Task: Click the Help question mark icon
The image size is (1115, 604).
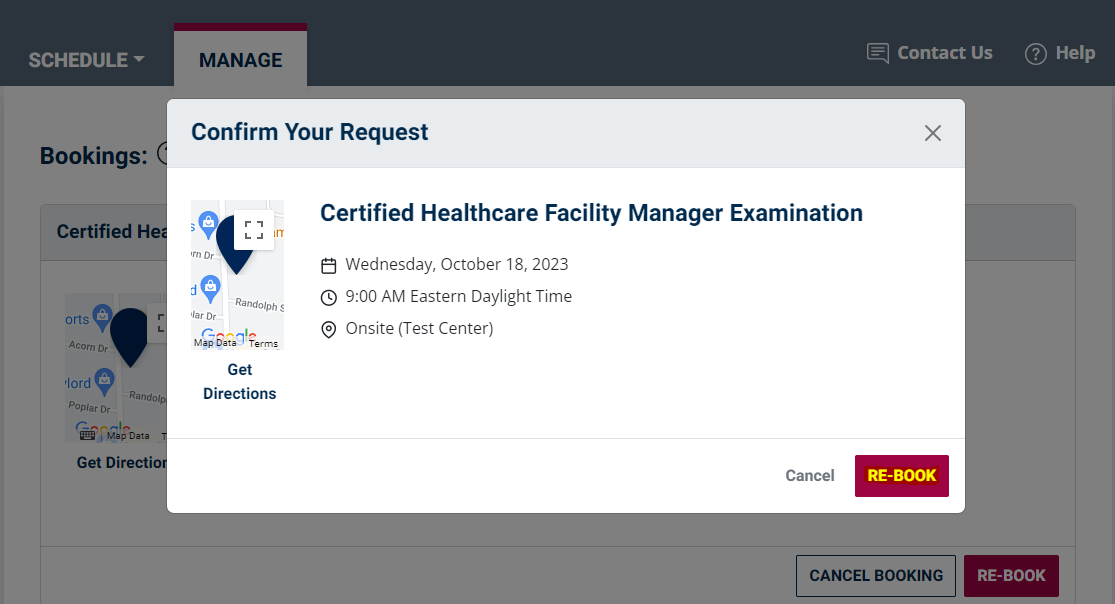Action: pyautogui.click(x=1035, y=54)
